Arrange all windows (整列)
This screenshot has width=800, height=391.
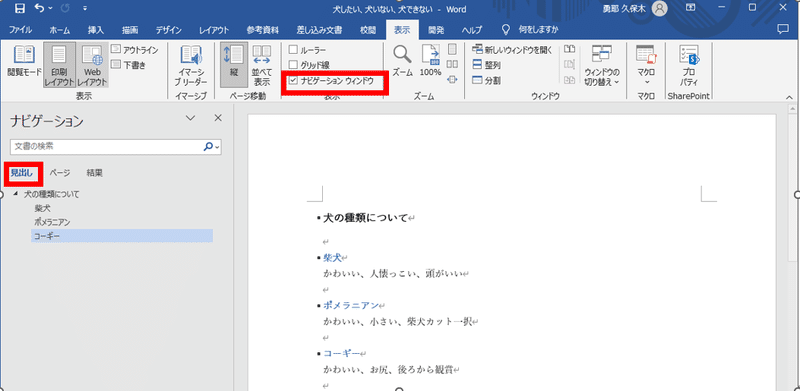[x=486, y=65]
